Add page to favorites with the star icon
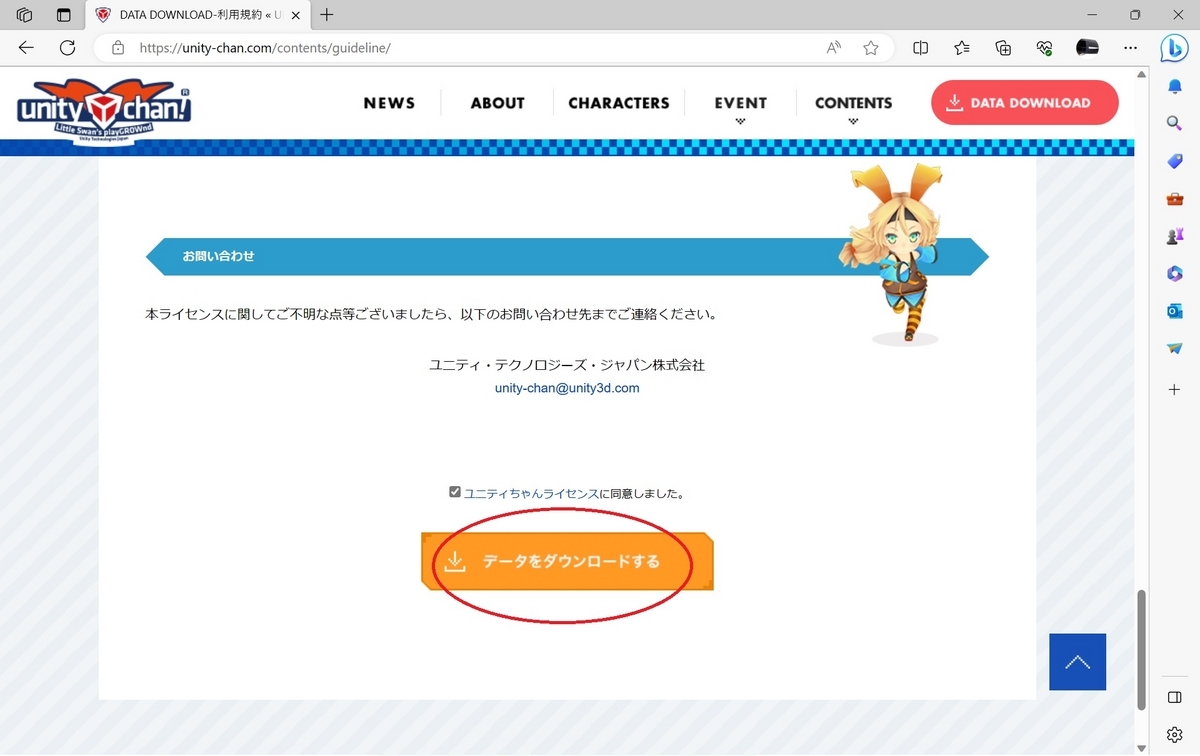Image resolution: width=1200 pixels, height=756 pixels. click(x=871, y=47)
